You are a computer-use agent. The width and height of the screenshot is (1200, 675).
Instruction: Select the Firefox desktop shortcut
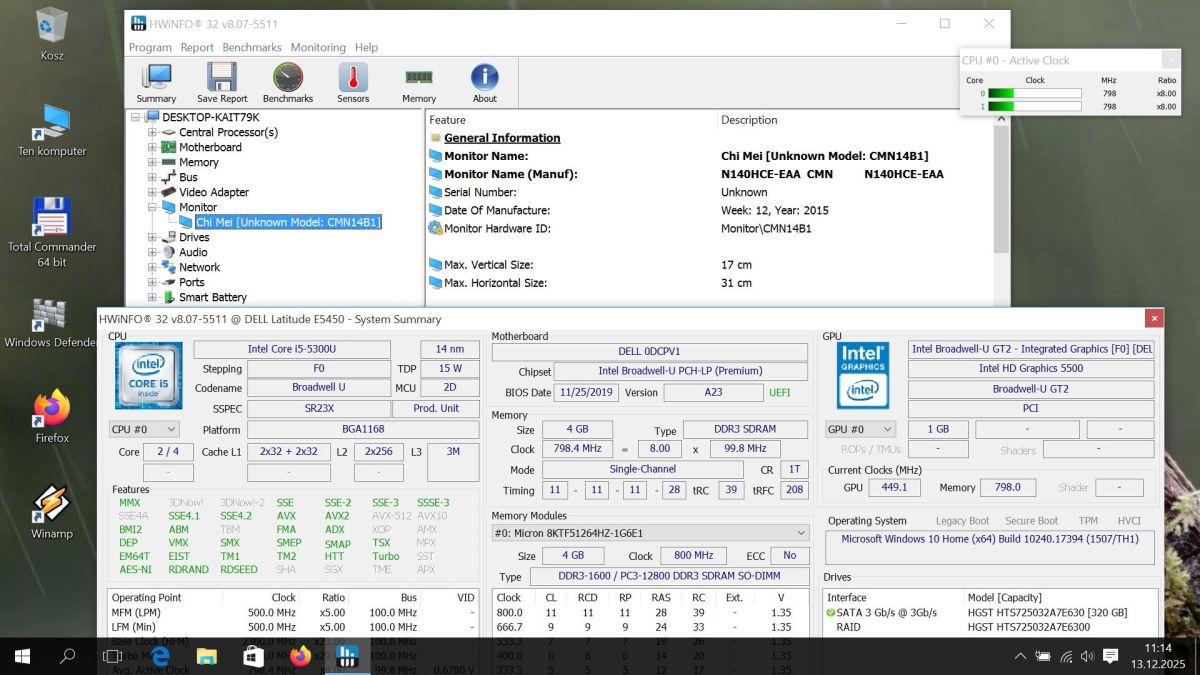pos(52,417)
